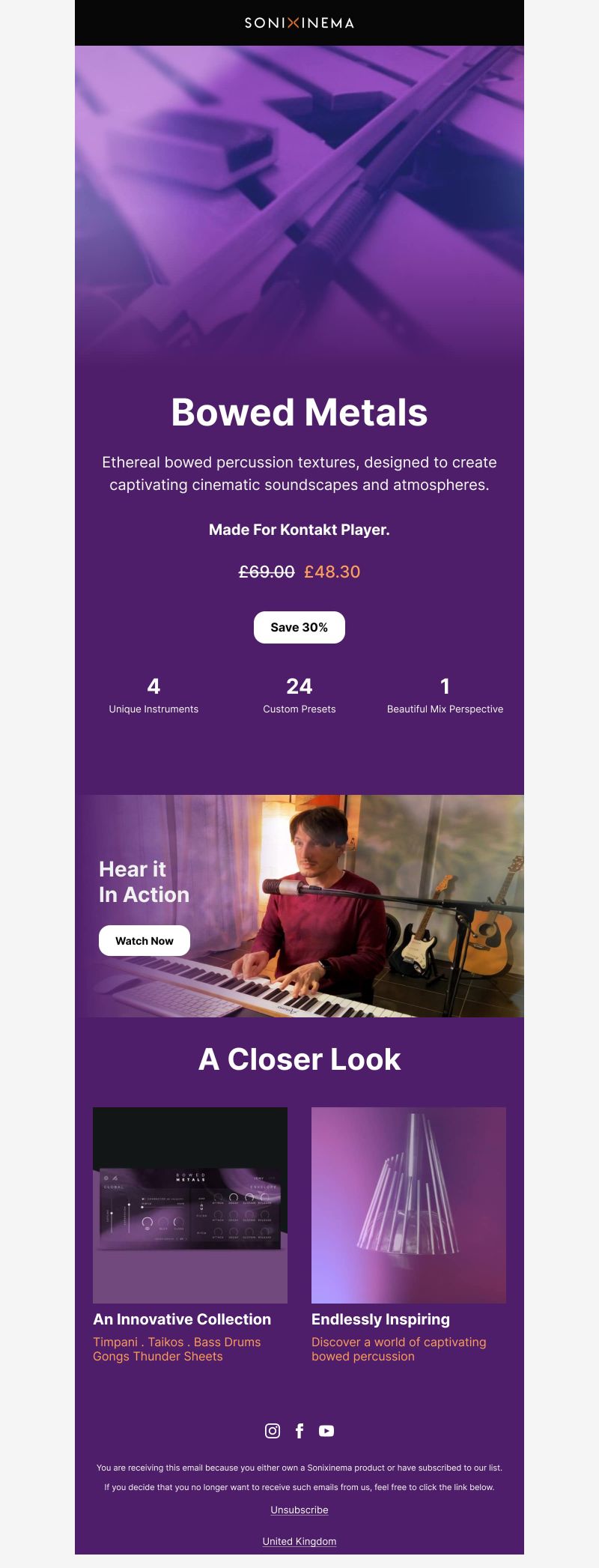Click the Endlessly Inspiring heading
The height and width of the screenshot is (1568, 599).
(x=380, y=1319)
